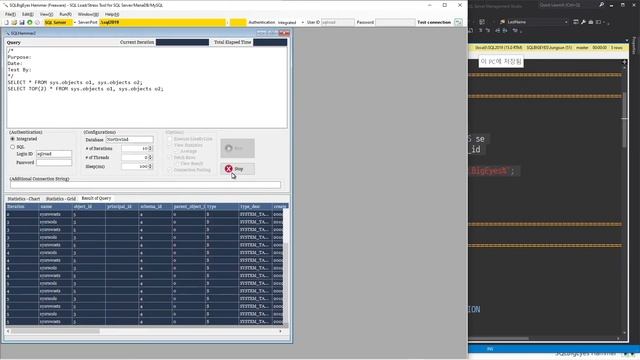Click the icon left of wrench in SSMS toolbar
Viewport: 640px width, 360px height.
[576, 22]
